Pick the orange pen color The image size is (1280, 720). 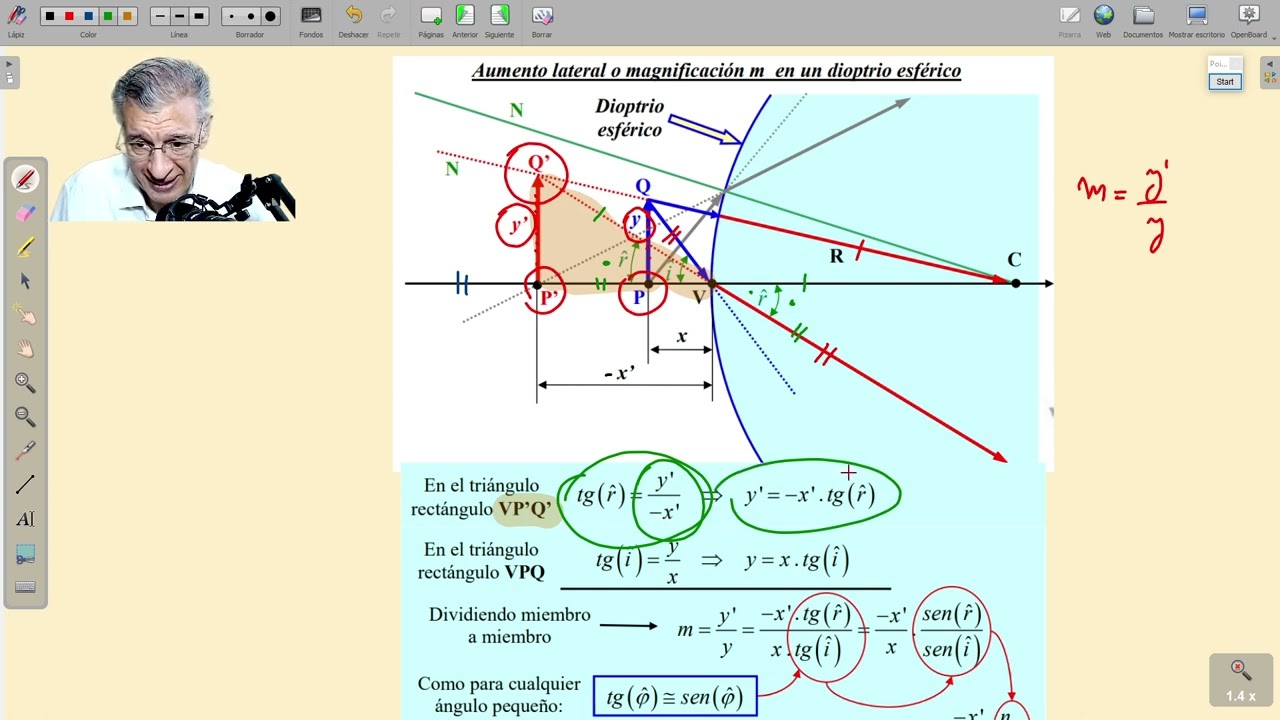pos(127,16)
